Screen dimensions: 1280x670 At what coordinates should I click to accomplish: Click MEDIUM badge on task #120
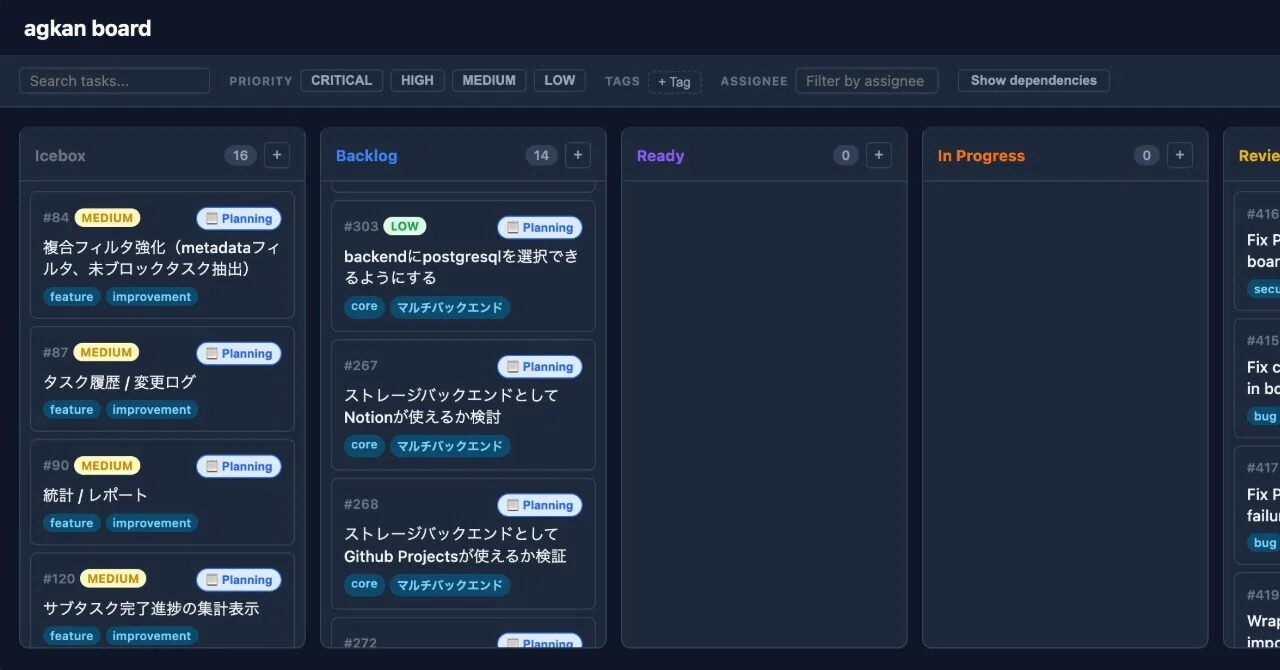113,579
